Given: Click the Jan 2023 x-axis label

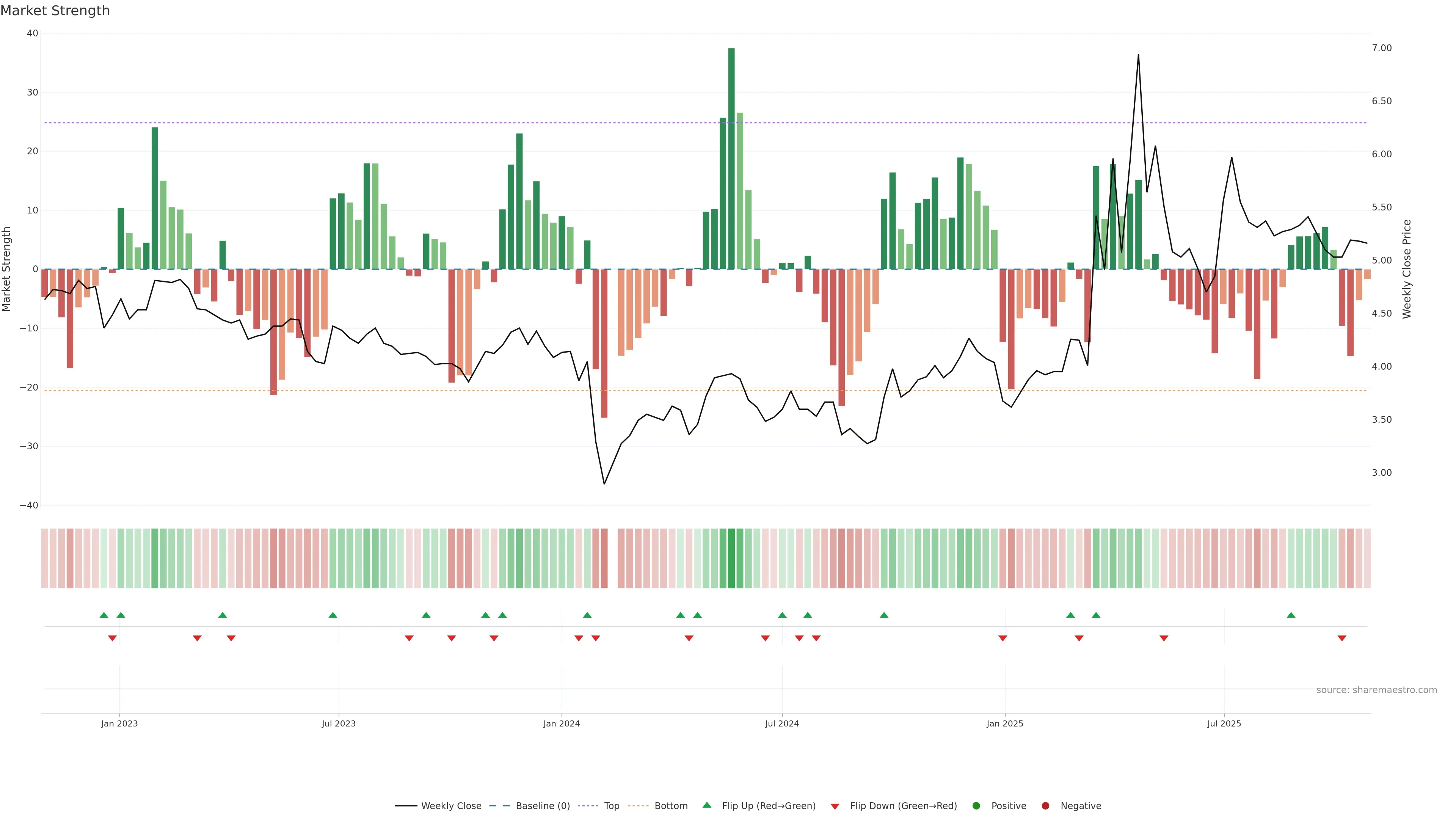Looking at the screenshot, I should point(119,723).
